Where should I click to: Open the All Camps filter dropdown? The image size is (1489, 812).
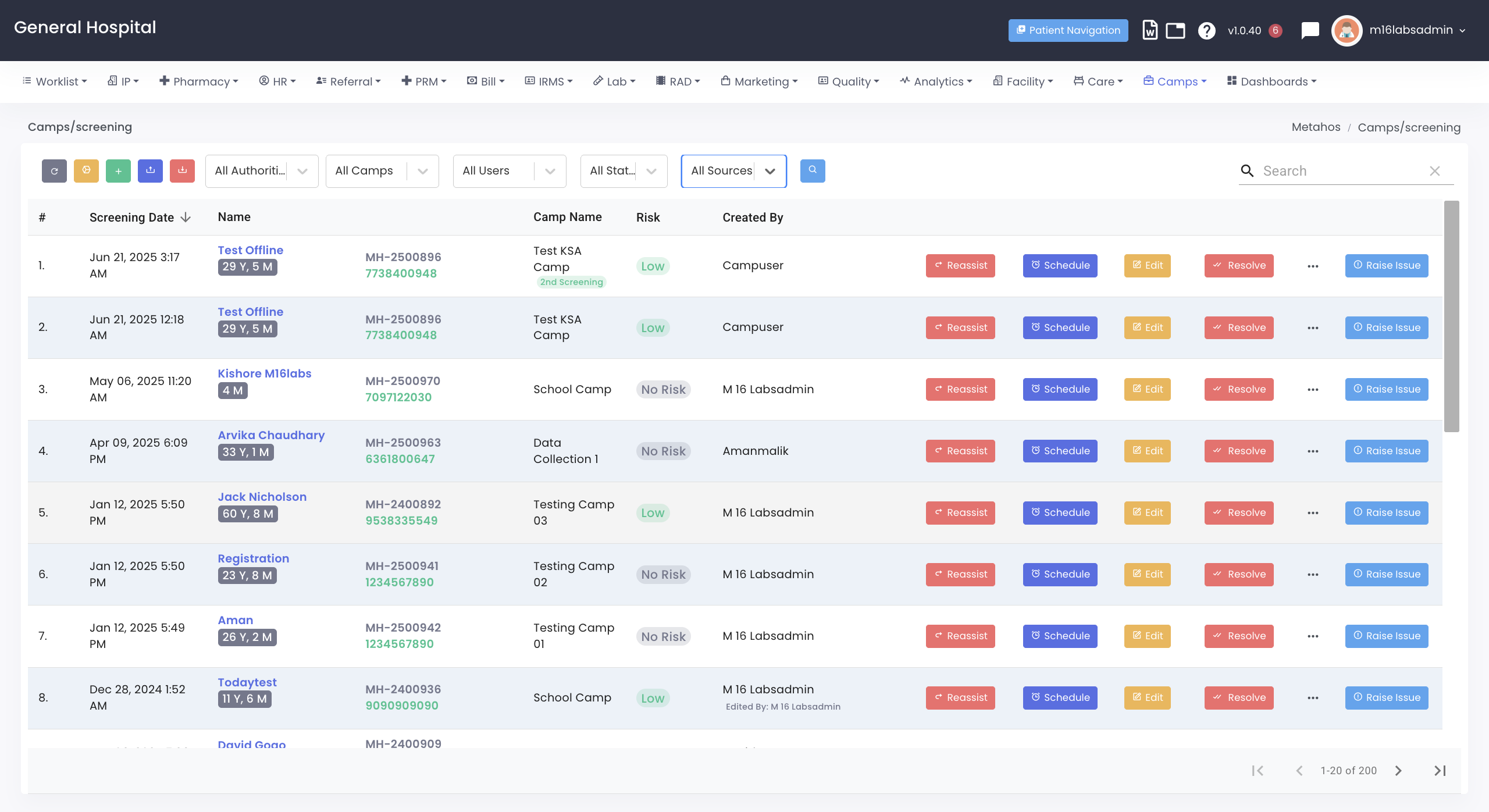(x=382, y=171)
